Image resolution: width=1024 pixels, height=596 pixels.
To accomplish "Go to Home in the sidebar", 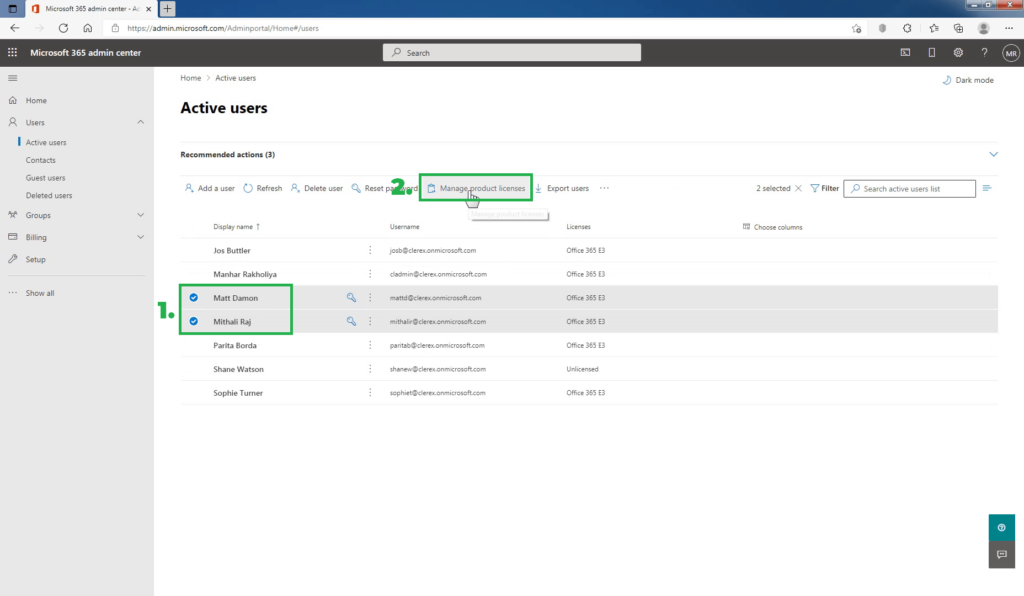I will point(36,101).
